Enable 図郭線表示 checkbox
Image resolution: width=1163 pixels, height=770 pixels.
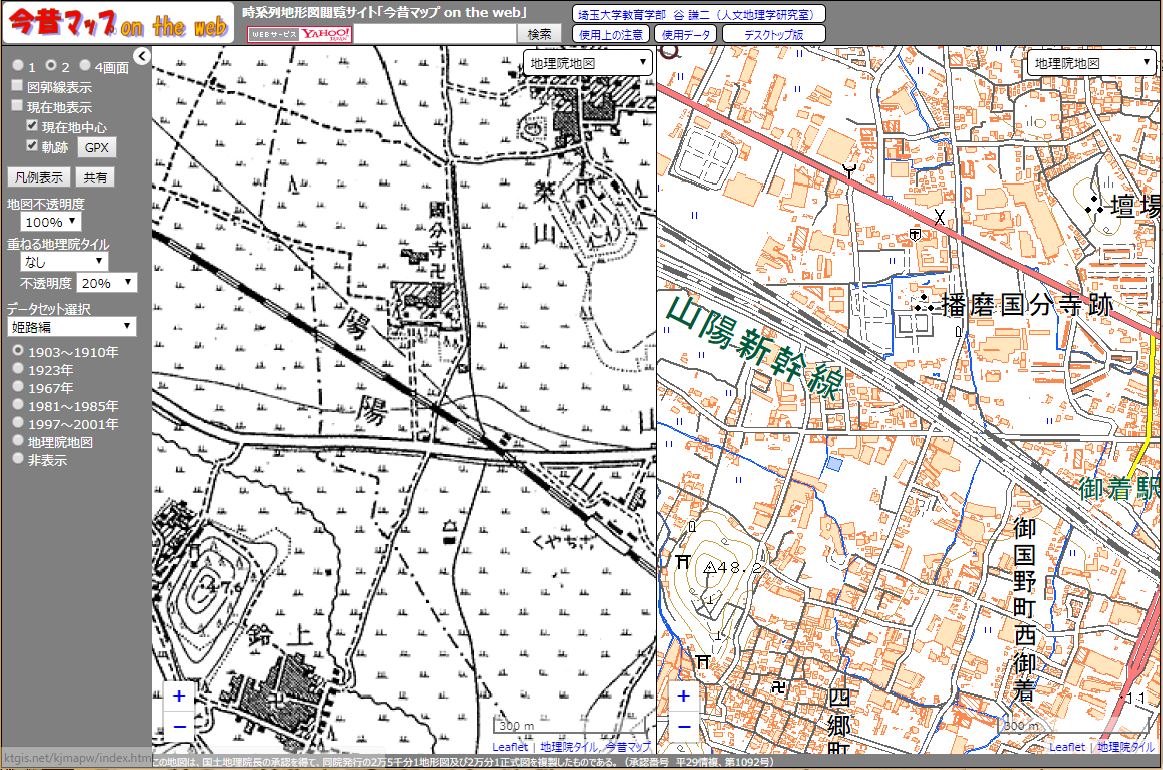(17, 85)
